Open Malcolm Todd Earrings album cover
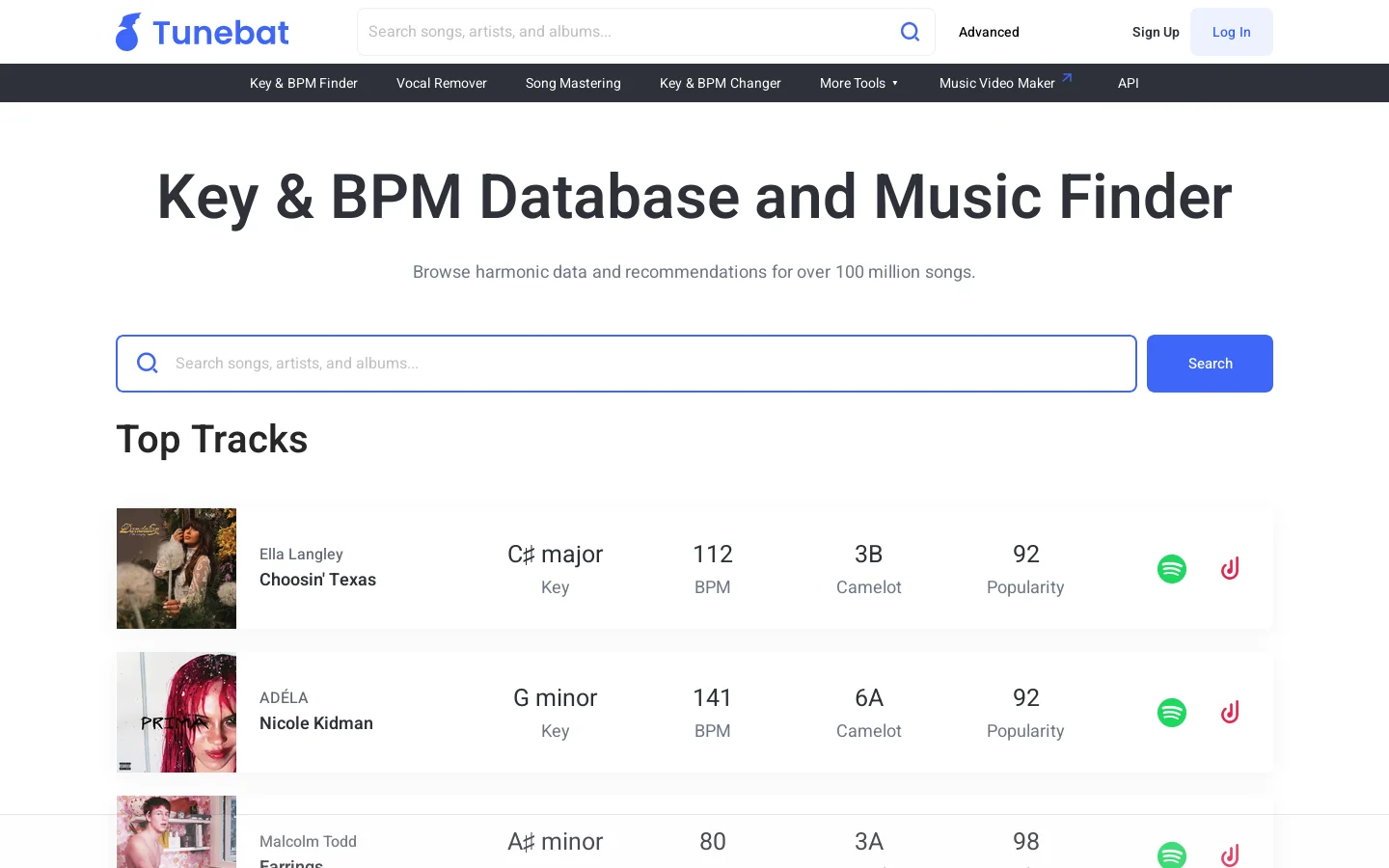The height and width of the screenshot is (868, 1389). coord(177,831)
